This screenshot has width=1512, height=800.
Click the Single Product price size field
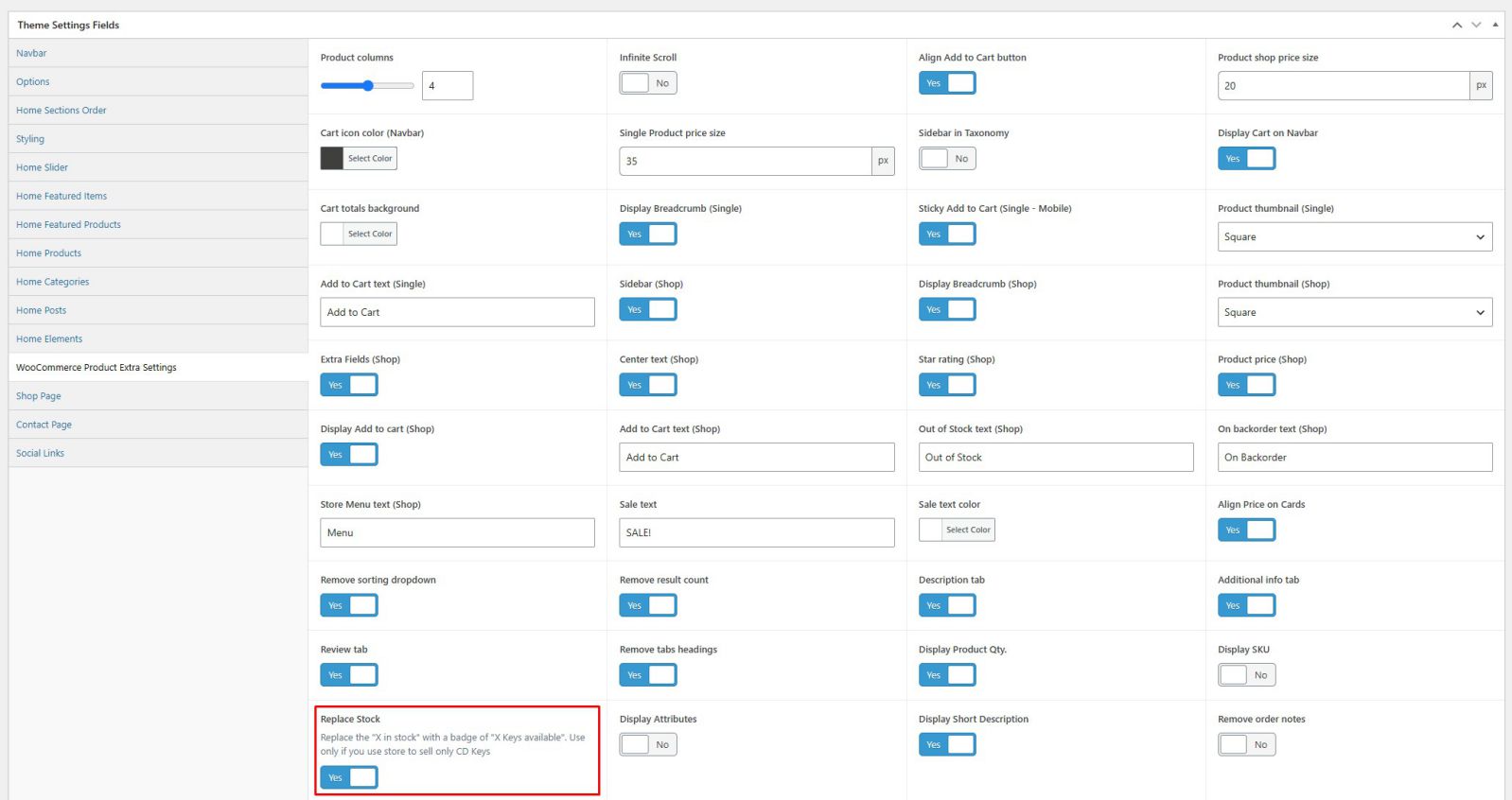[x=746, y=161]
